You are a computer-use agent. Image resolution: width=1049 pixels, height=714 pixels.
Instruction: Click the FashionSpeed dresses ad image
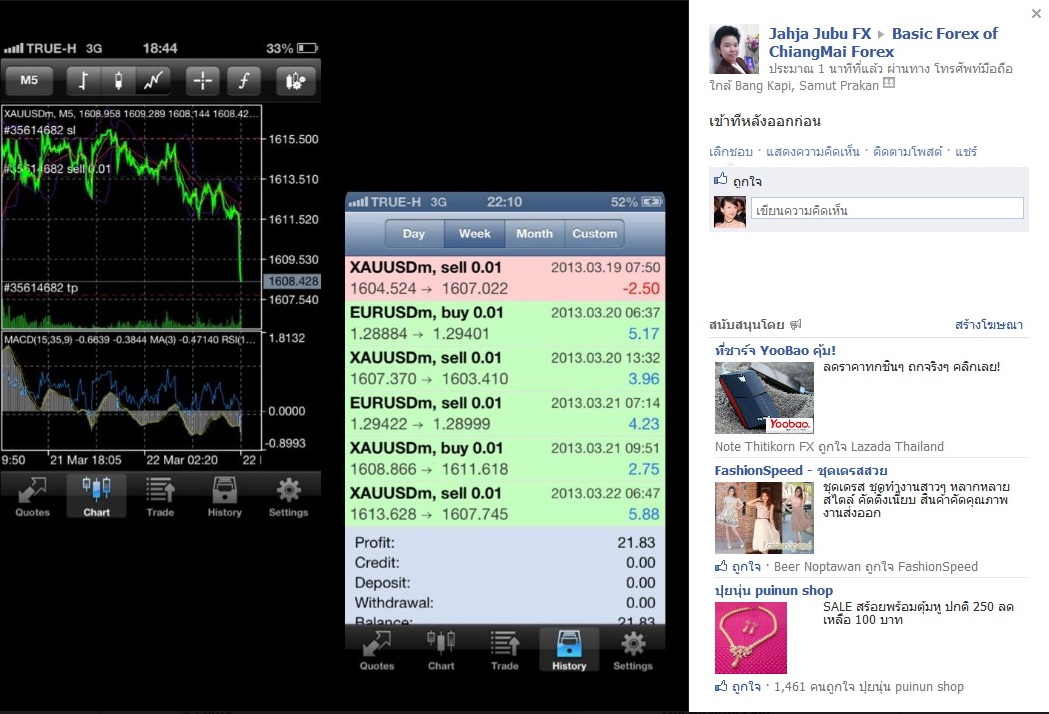tap(764, 518)
